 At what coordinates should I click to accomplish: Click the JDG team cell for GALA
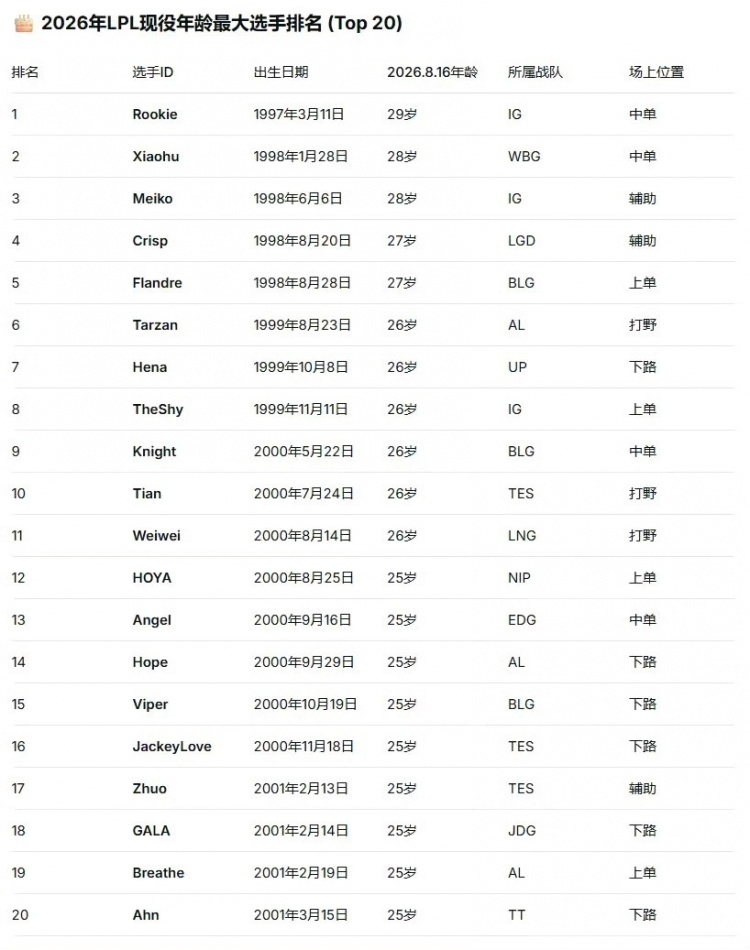[522, 831]
